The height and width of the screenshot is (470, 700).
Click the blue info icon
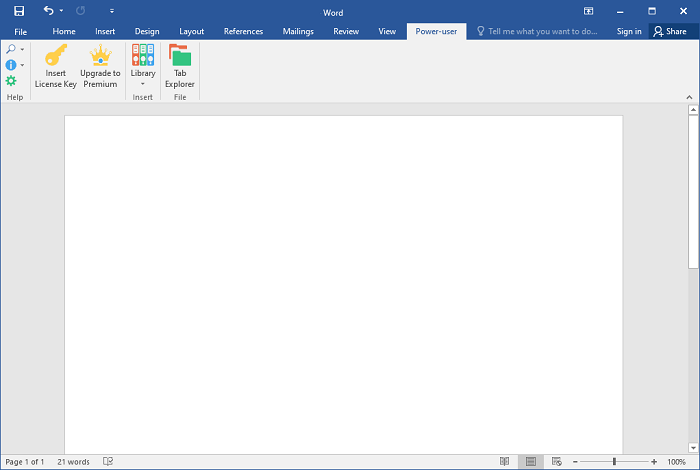click(x=11, y=65)
